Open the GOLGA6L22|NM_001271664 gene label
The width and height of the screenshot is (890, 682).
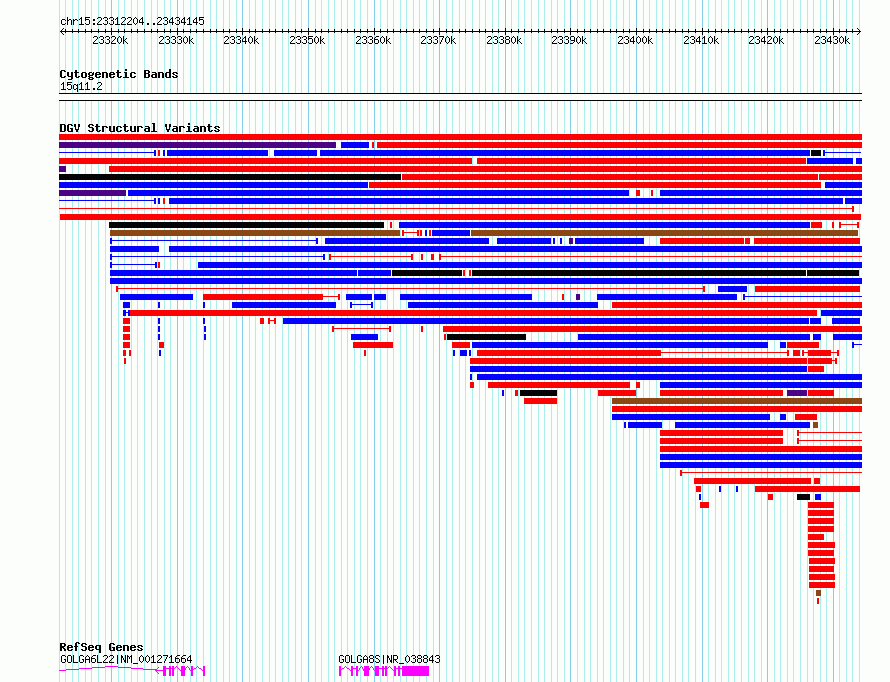click(126, 659)
